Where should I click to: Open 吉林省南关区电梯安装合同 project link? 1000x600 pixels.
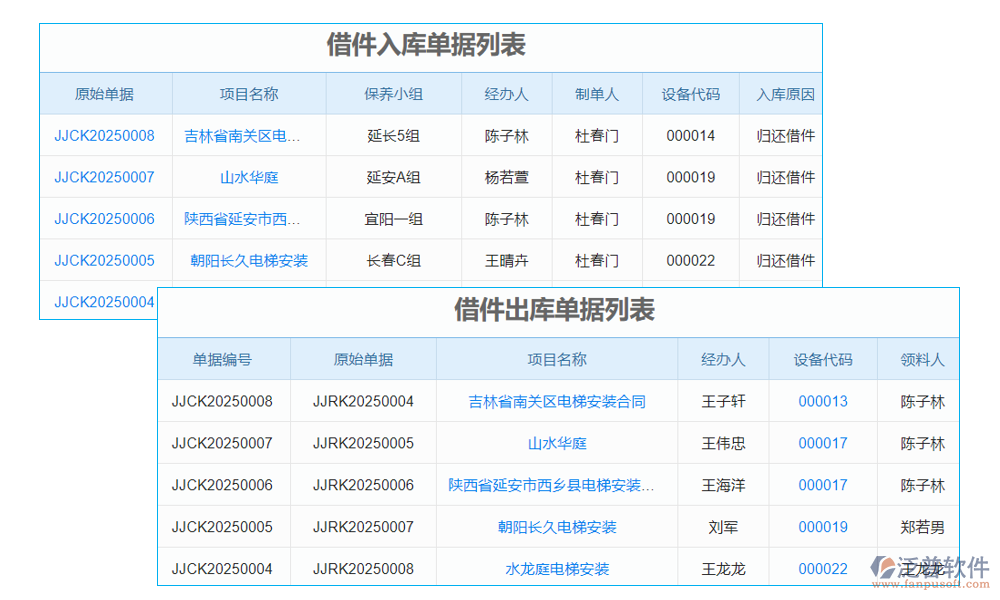tap(557, 402)
